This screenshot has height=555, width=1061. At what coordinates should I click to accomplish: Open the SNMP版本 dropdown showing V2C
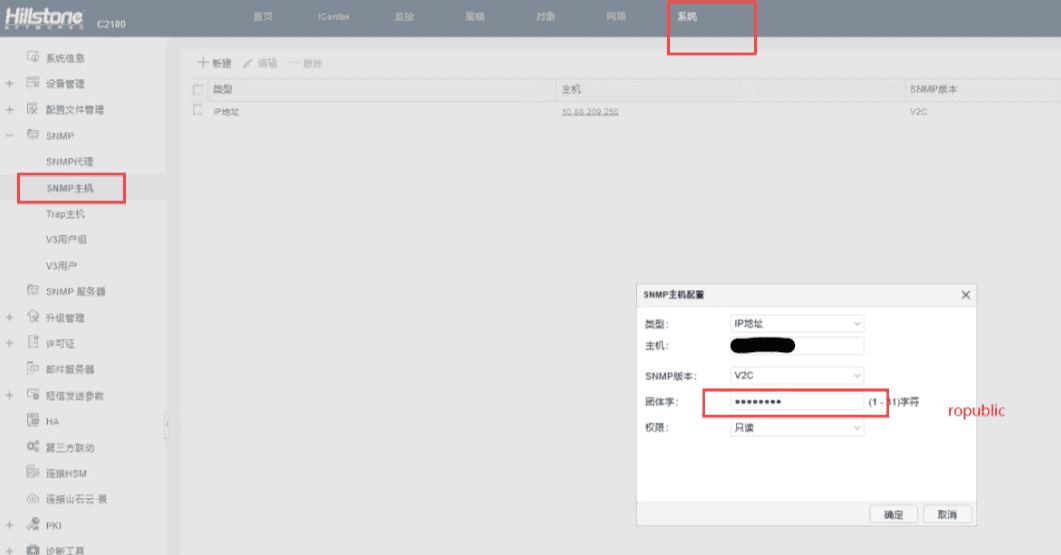[796, 375]
